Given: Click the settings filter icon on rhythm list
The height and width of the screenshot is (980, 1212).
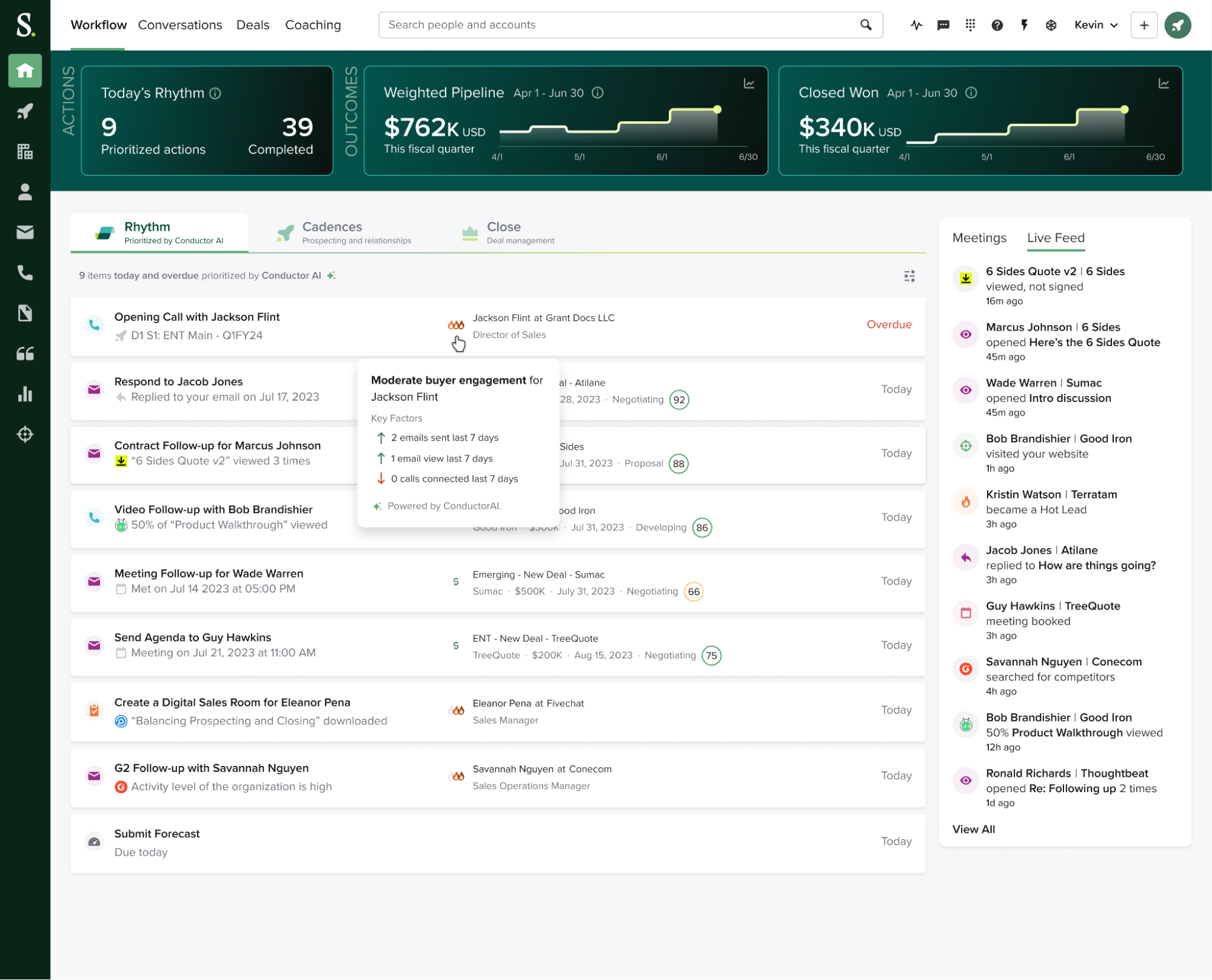Looking at the screenshot, I should pyautogui.click(x=909, y=276).
